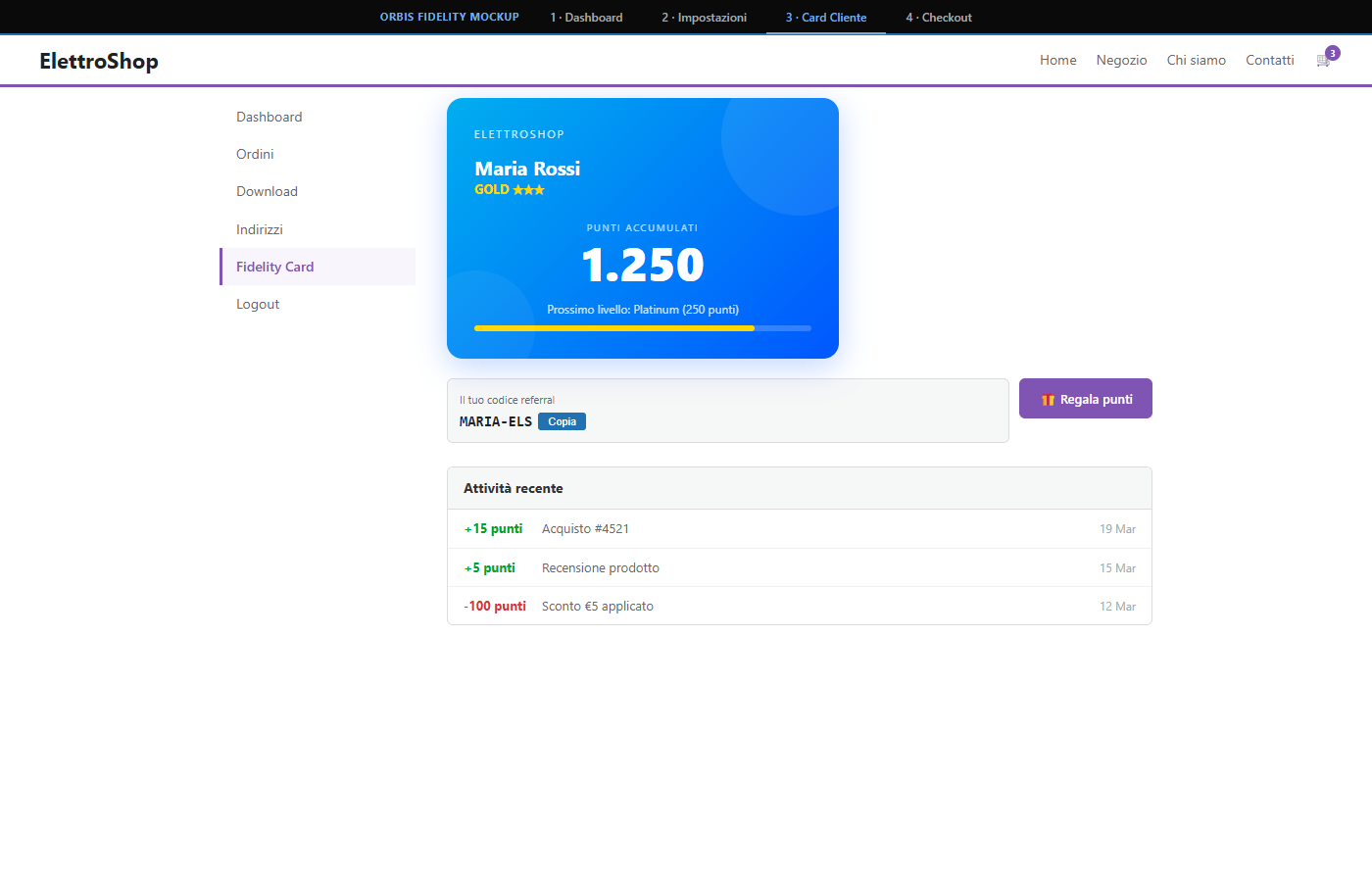Open Ordini in the sidebar
The height and width of the screenshot is (882, 1372).
pyautogui.click(x=255, y=154)
